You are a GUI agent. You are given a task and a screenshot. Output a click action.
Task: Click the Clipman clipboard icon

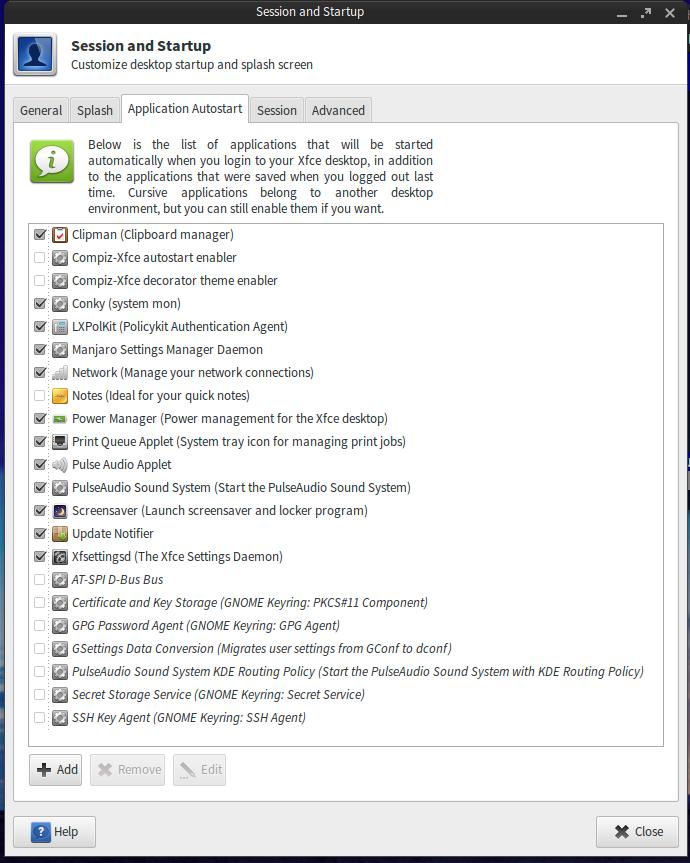(59, 234)
